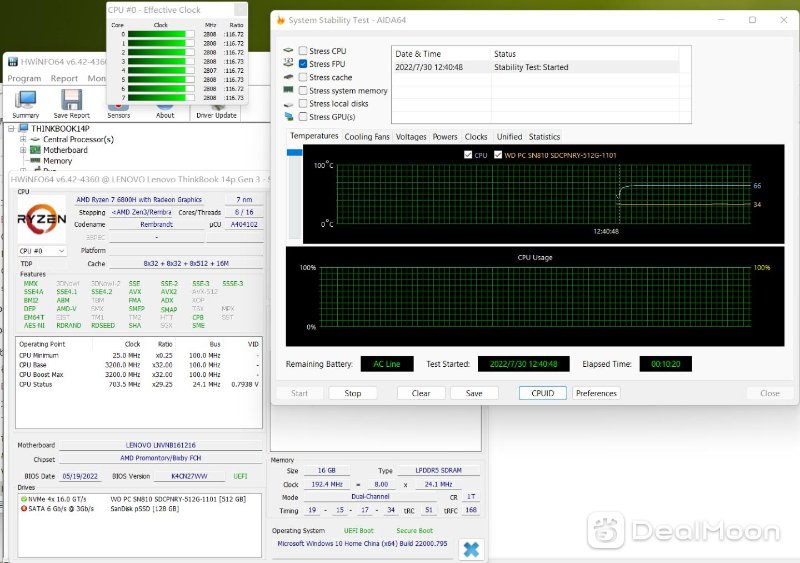Viewport: 800px width, 563px height.
Task: Open the Program menu in HWiNFO64
Action: [24, 78]
